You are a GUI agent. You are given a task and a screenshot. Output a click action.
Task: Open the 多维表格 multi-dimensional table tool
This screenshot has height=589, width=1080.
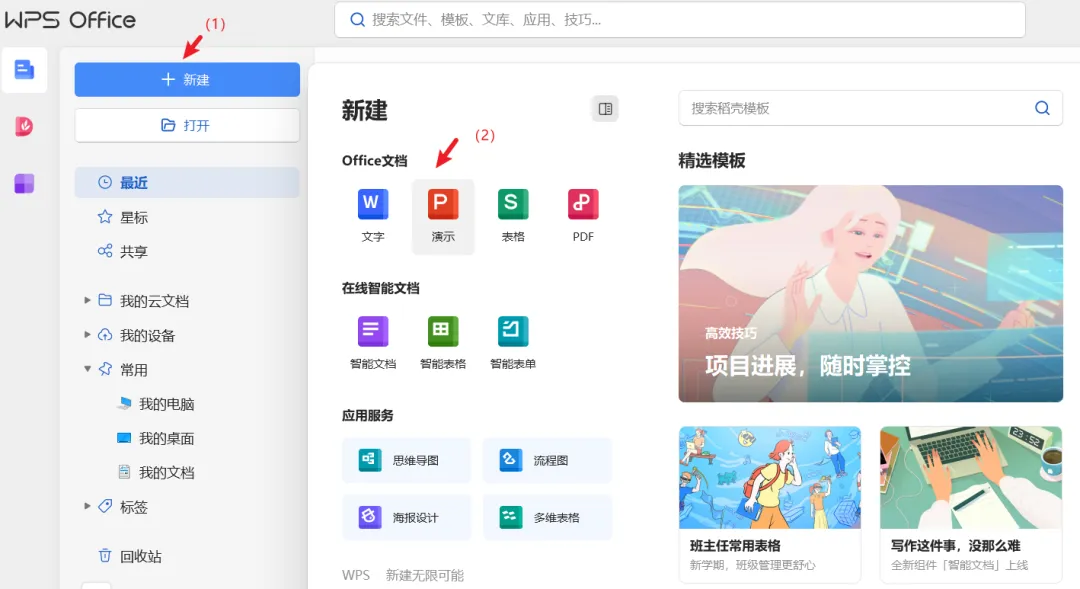click(547, 517)
